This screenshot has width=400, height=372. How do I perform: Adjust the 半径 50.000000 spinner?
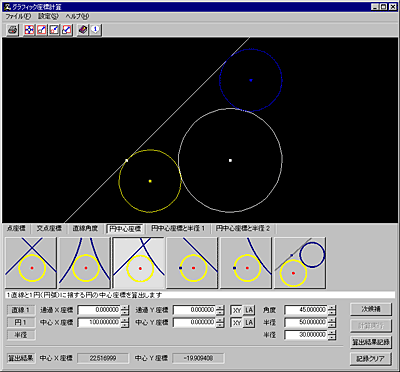332,323
